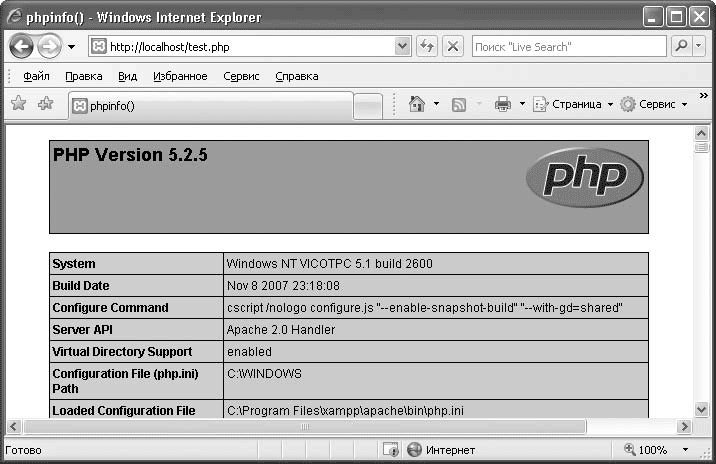Click the Internet Explorer title bar icon

[14, 17]
